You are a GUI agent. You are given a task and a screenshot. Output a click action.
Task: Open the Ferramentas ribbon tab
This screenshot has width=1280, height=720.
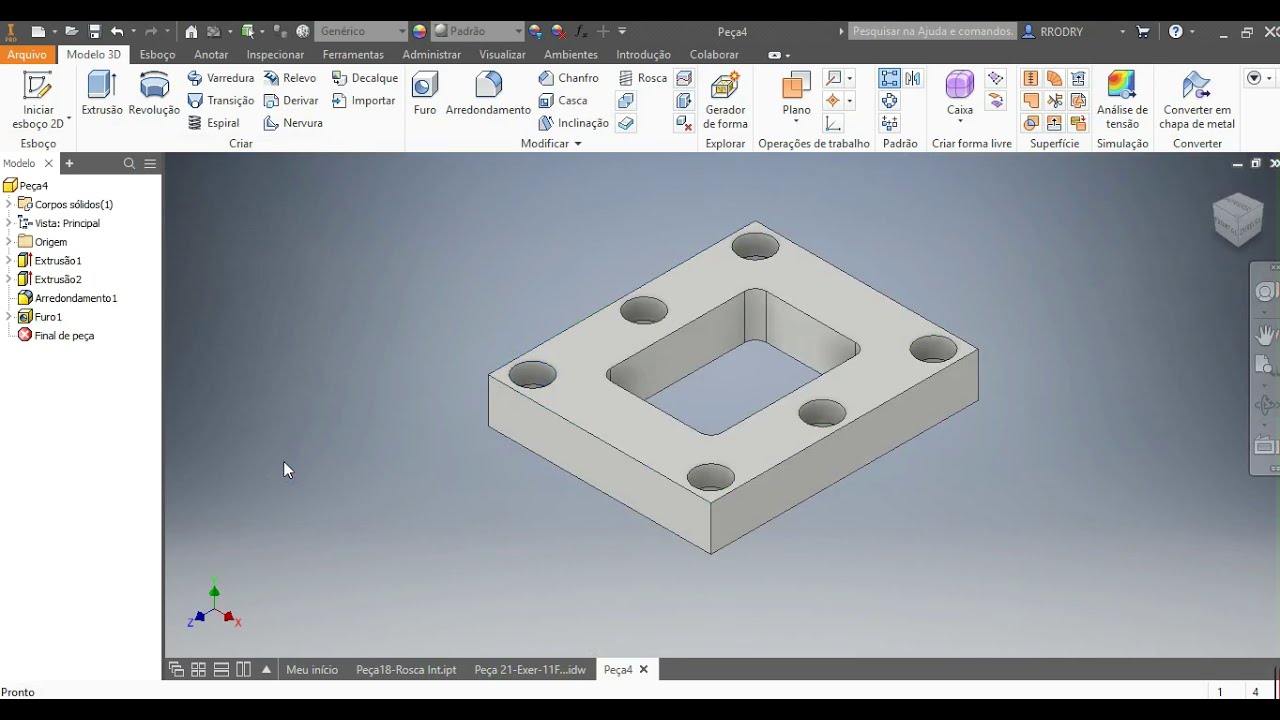(353, 55)
